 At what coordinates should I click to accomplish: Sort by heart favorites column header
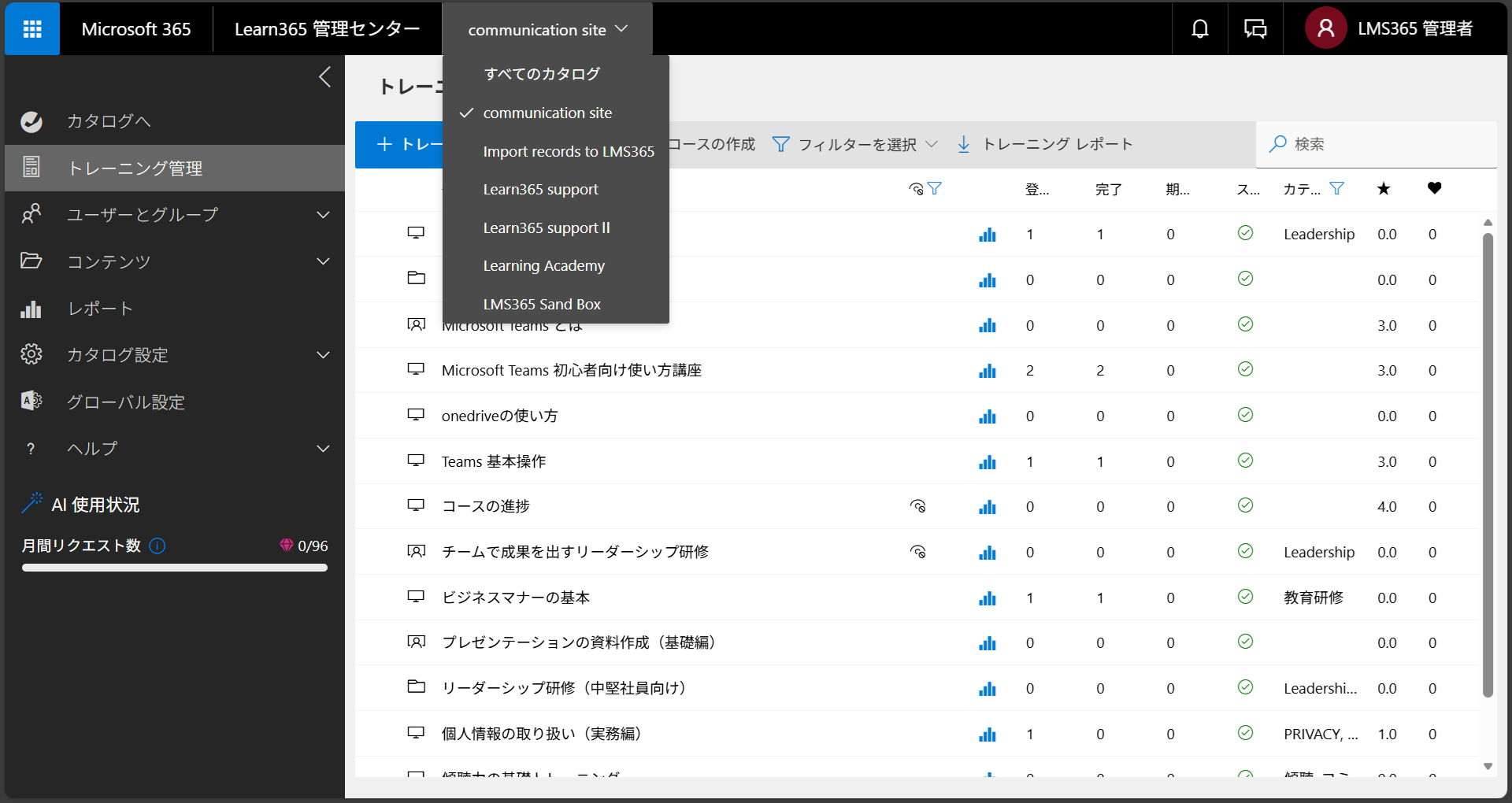pos(1434,188)
